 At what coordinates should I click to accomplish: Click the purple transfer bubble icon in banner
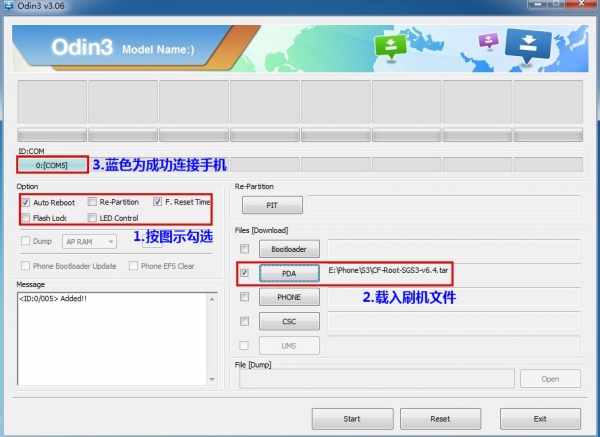[489, 41]
